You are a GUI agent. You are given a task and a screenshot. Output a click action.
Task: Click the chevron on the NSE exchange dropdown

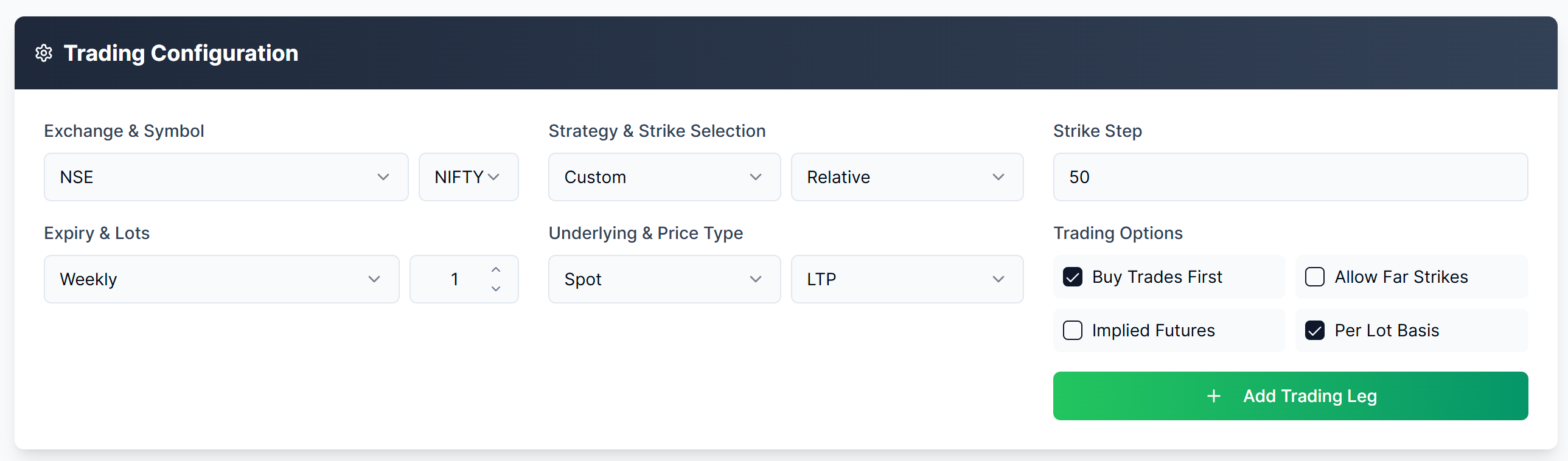click(383, 177)
